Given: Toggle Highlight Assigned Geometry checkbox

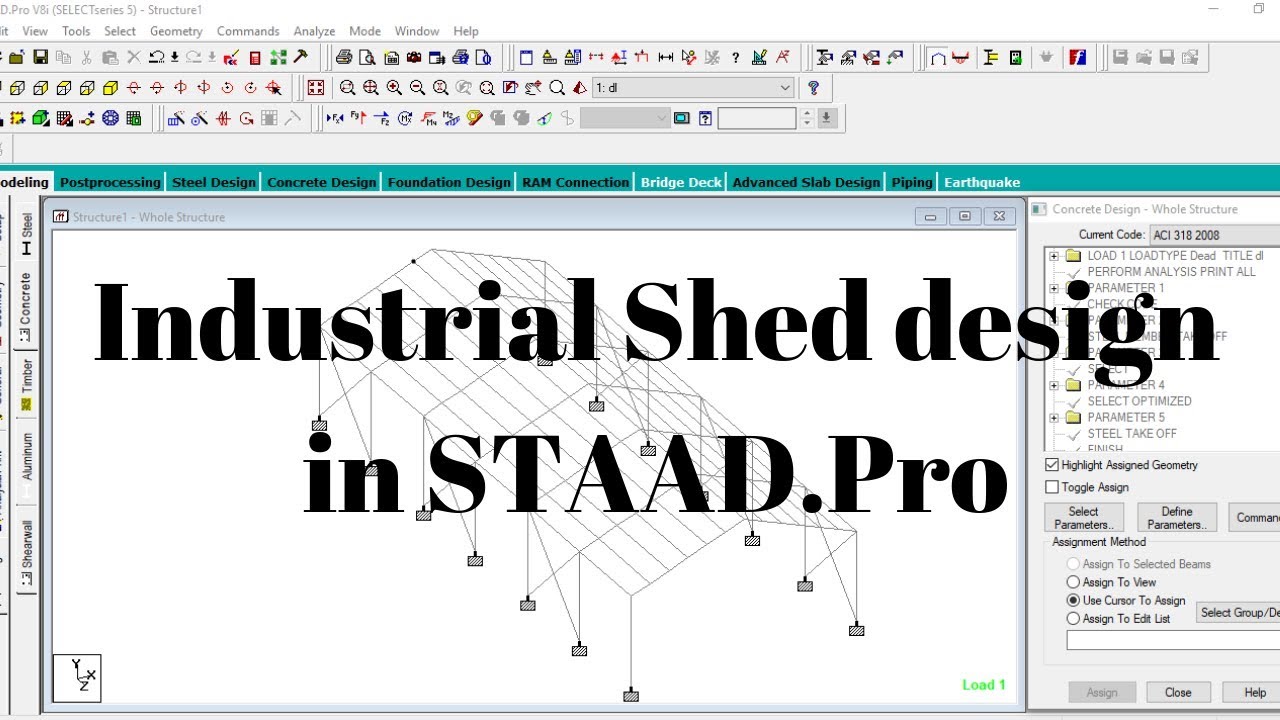Looking at the screenshot, I should (1052, 465).
